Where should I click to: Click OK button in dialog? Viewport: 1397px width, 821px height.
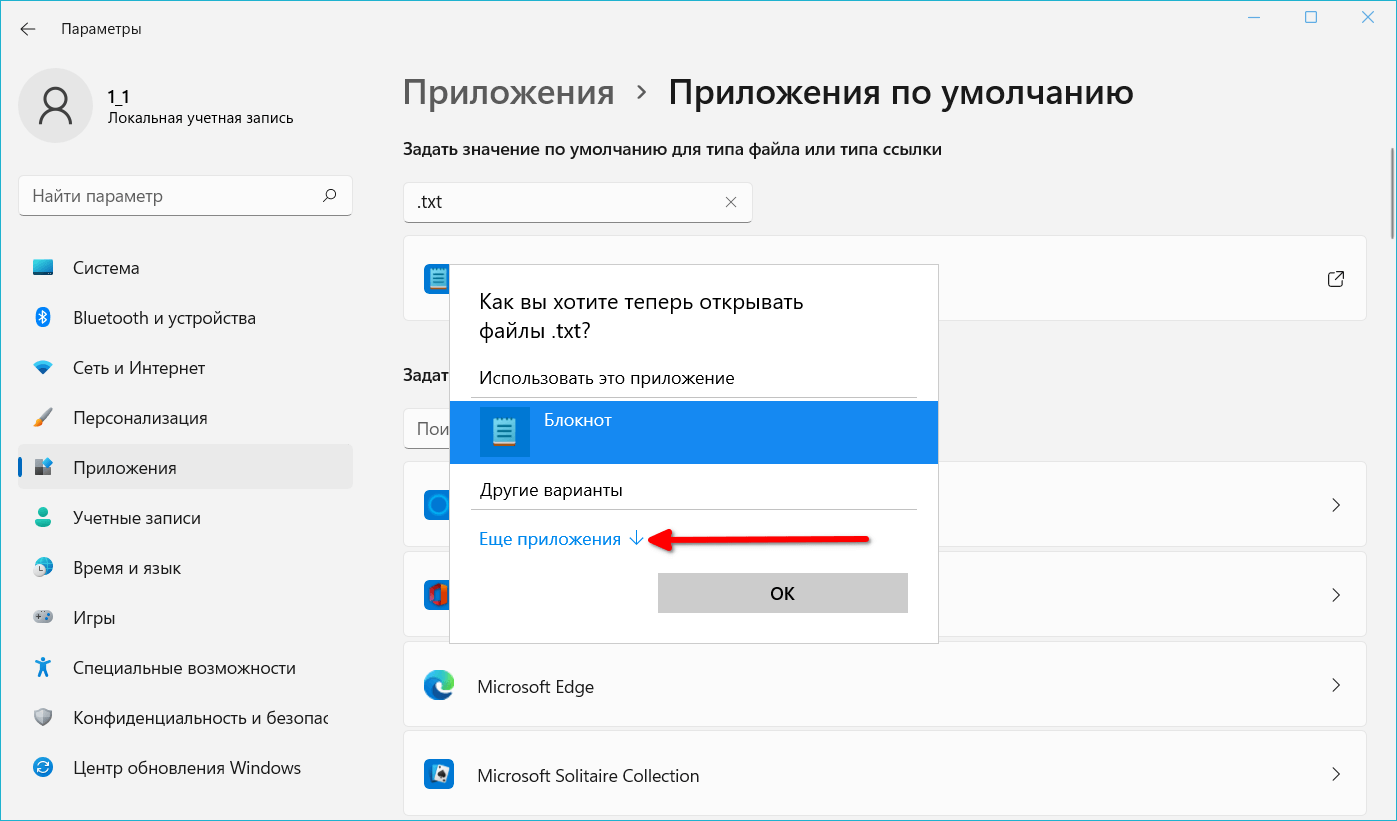[782, 593]
